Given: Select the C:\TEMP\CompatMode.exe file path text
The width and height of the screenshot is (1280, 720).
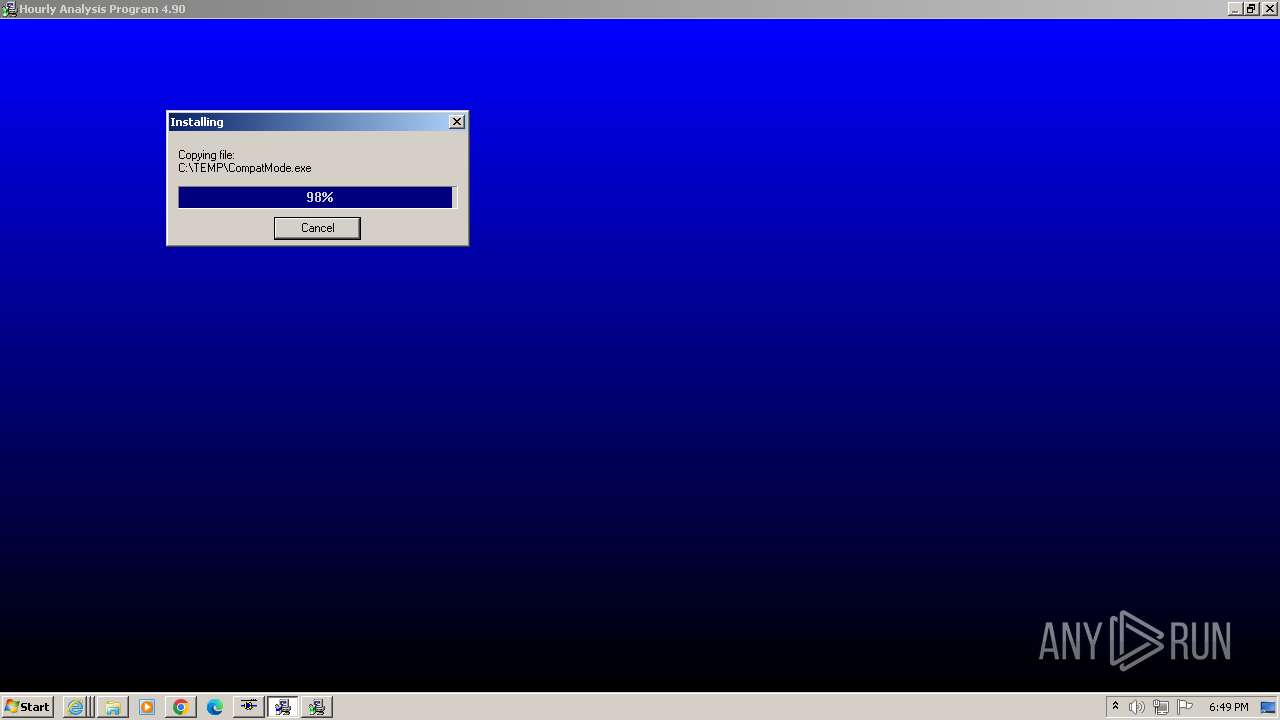Looking at the screenshot, I should [245, 168].
